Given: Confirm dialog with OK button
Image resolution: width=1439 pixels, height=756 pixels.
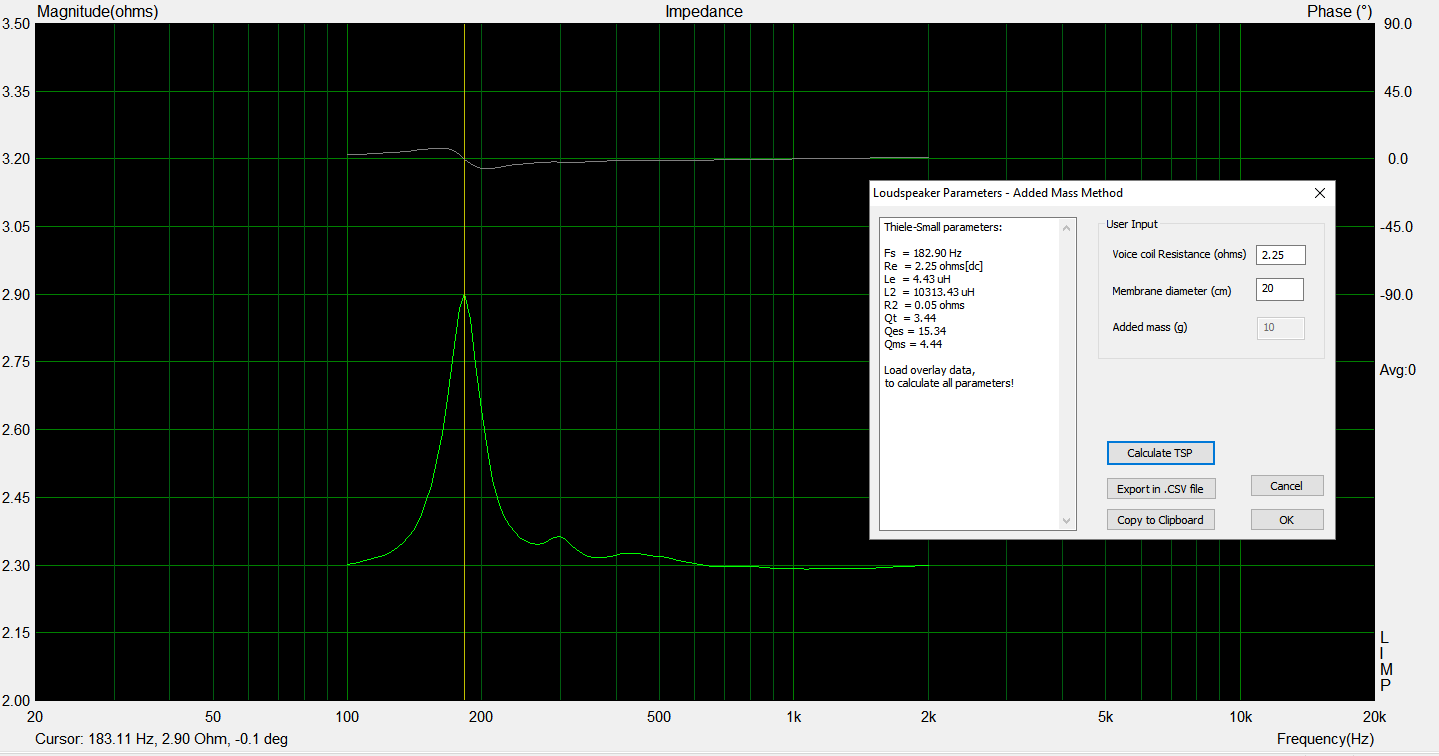Looking at the screenshot, I should point(1286,520).
